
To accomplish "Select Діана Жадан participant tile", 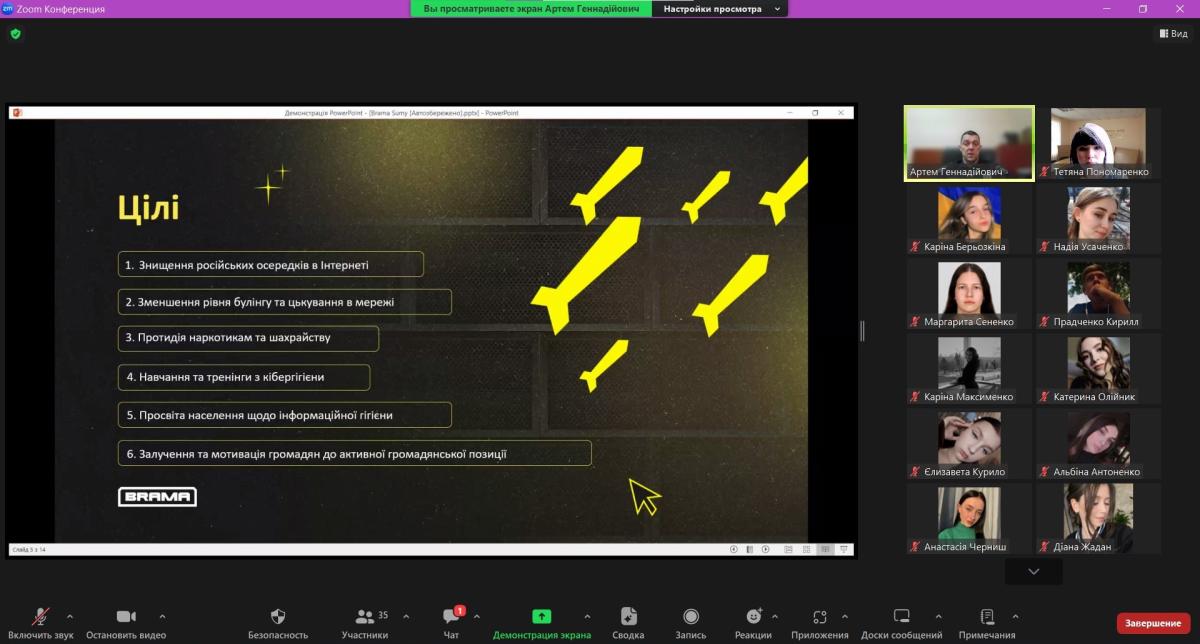I will coord(1098,519).
